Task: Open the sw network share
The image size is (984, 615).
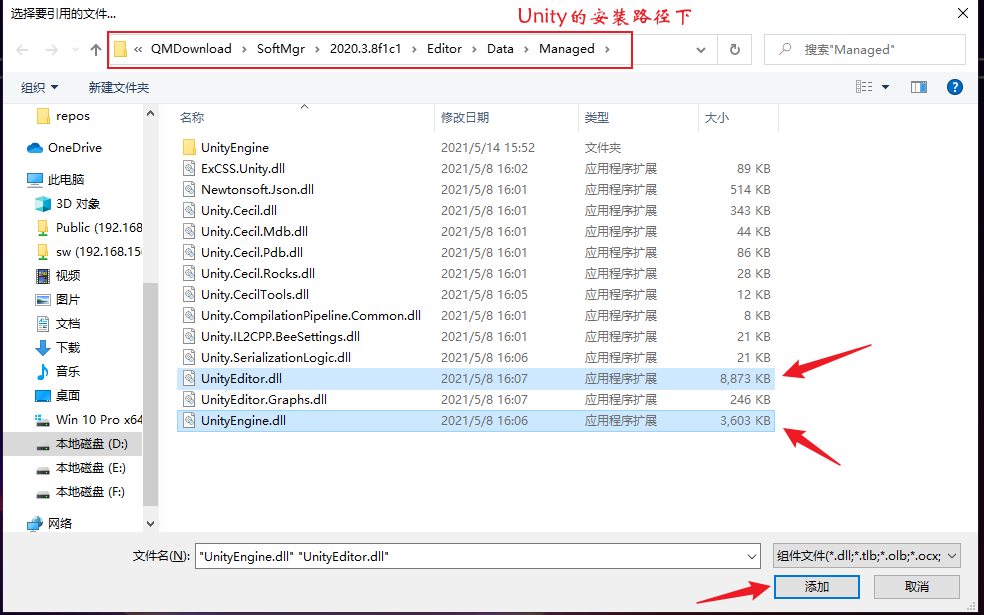Action: point(89,252)
